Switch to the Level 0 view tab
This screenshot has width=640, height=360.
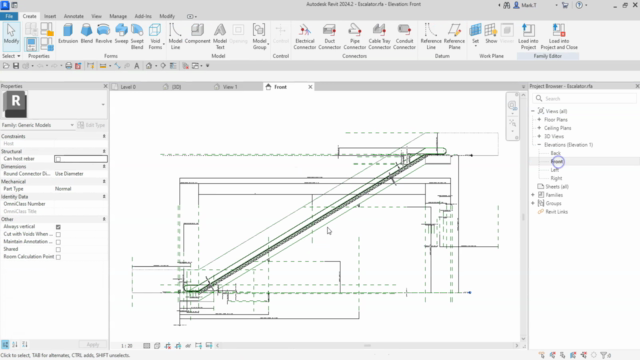tap(128, 87)
